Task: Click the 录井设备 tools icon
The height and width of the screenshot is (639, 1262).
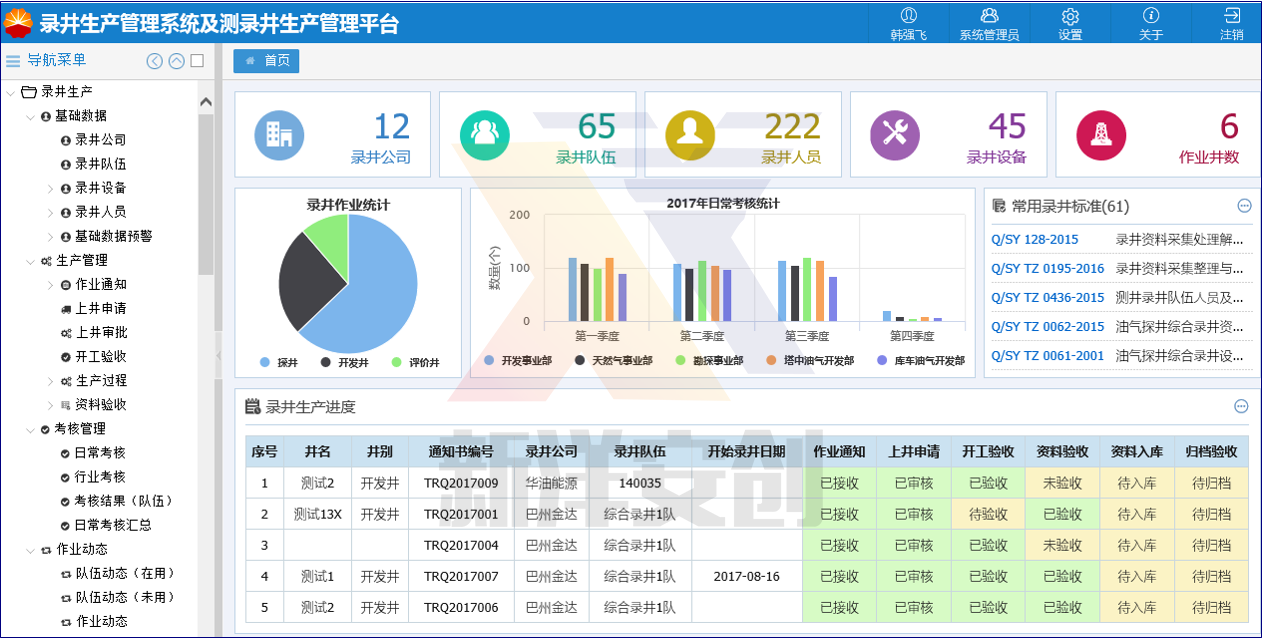Action: 895,134
